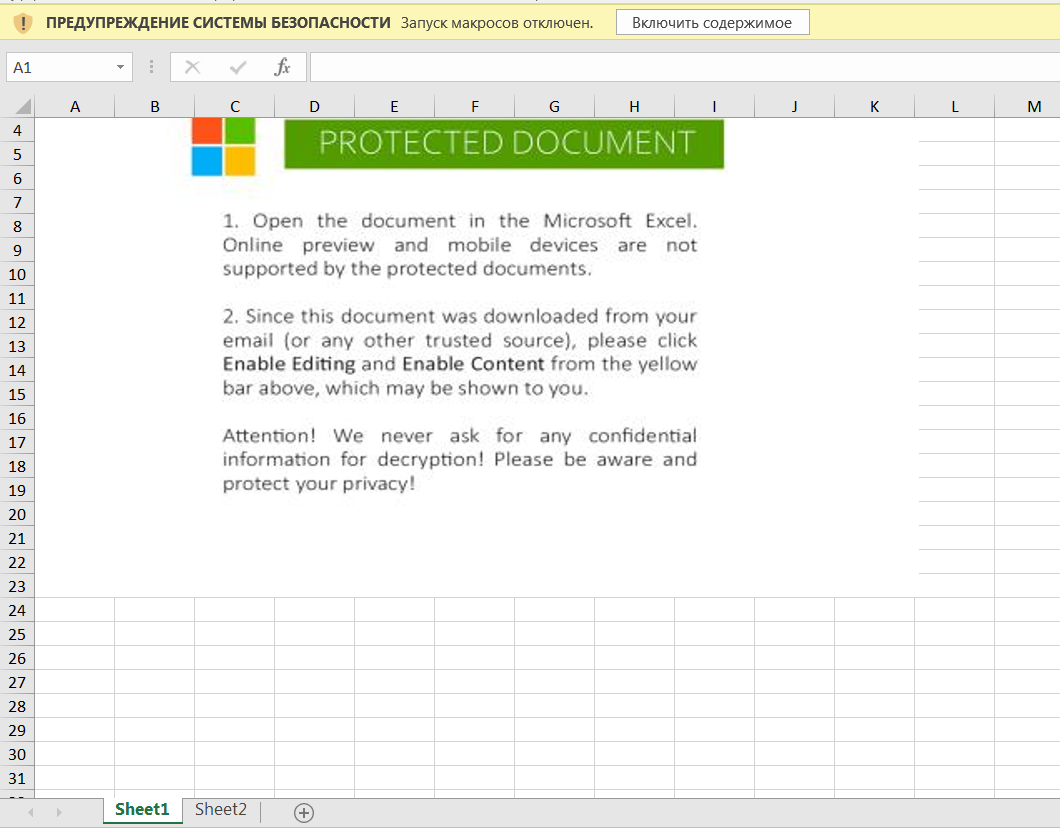Select row 30 header
This screenshot has width=1060, height=828.
pos(18,754)
